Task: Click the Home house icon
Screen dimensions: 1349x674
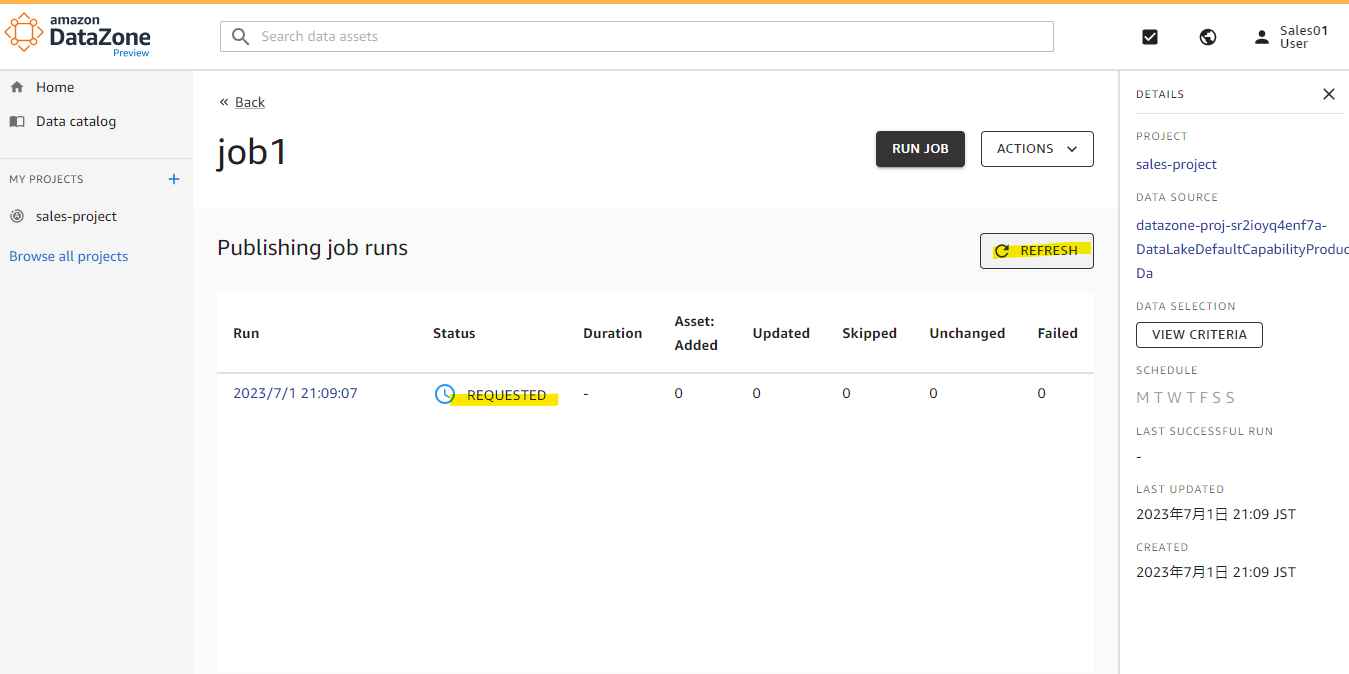Action: pos(17,87)
